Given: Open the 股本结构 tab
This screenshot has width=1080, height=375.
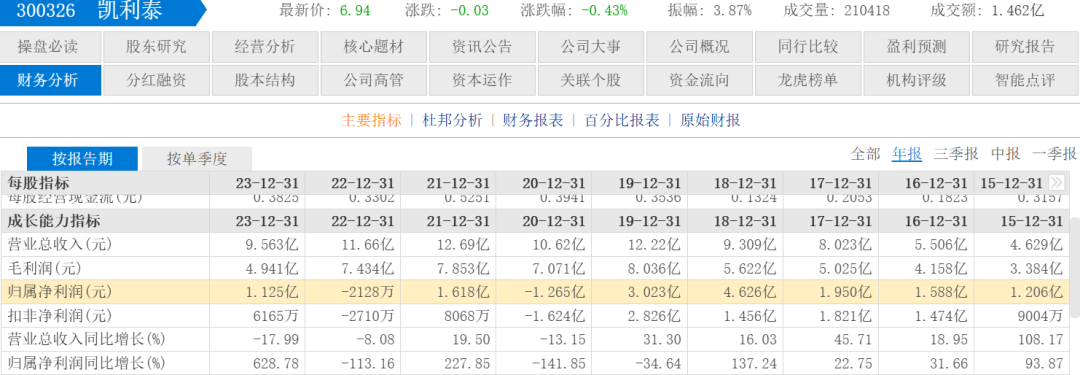Looking at the screenshot, I should tap(264, 80).
